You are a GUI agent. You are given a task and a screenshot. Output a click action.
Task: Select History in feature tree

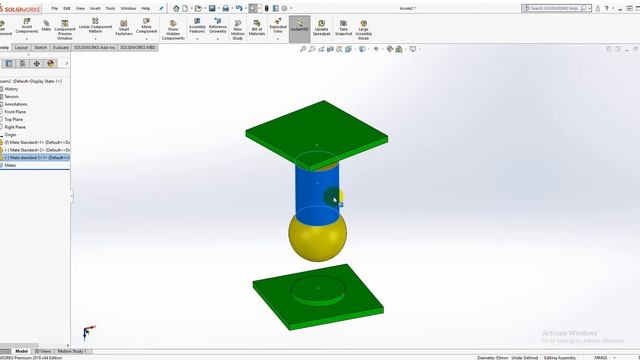click(x=11, y=89)
